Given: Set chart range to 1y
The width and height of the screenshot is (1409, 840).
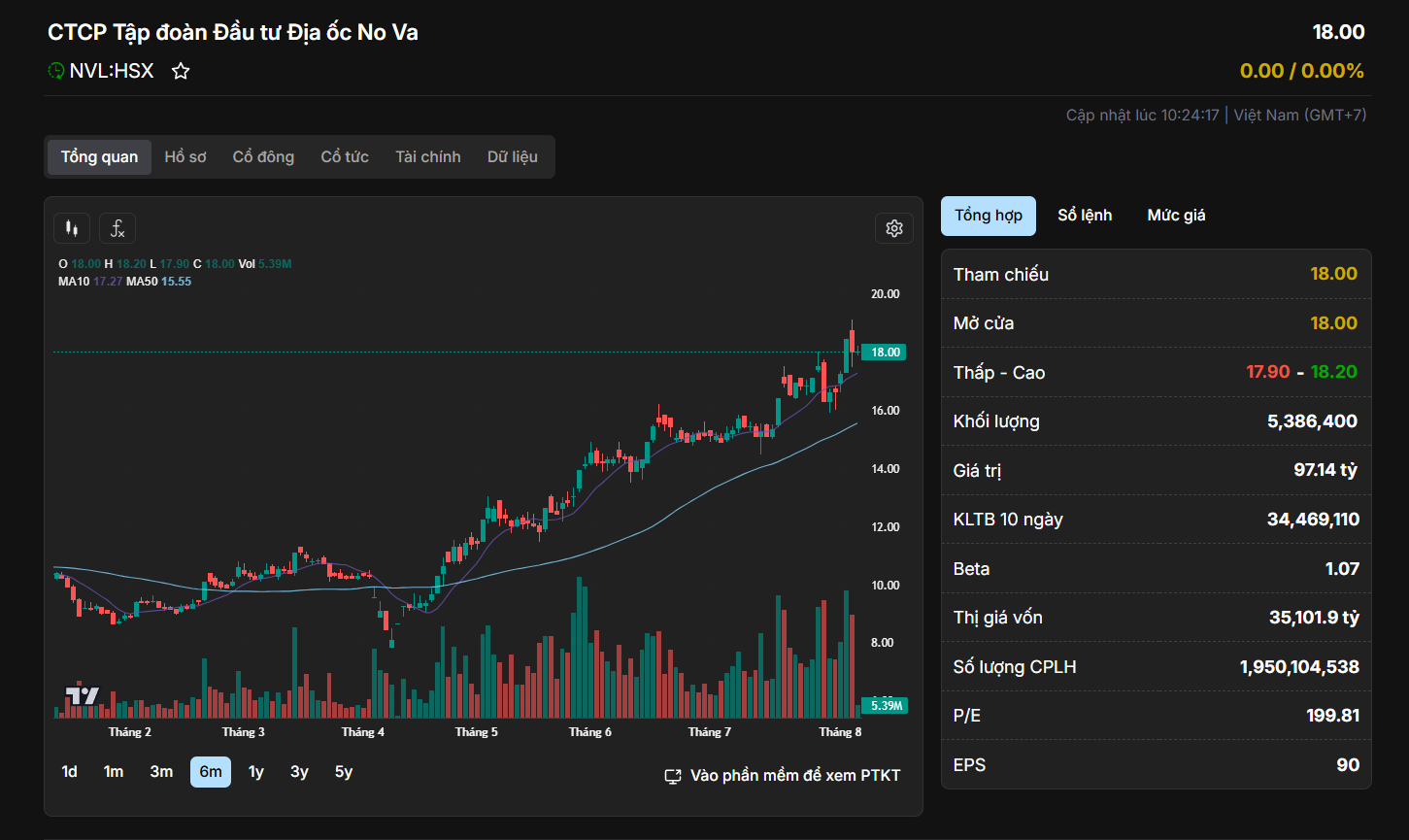Looking at the screenshot, I should (x=256, y=772).
